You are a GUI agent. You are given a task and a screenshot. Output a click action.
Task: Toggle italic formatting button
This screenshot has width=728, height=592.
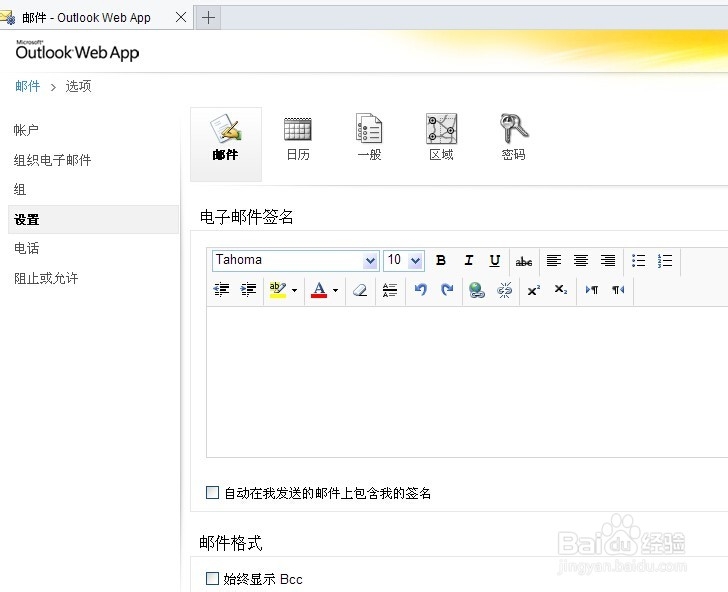click(x=468, y=260)
